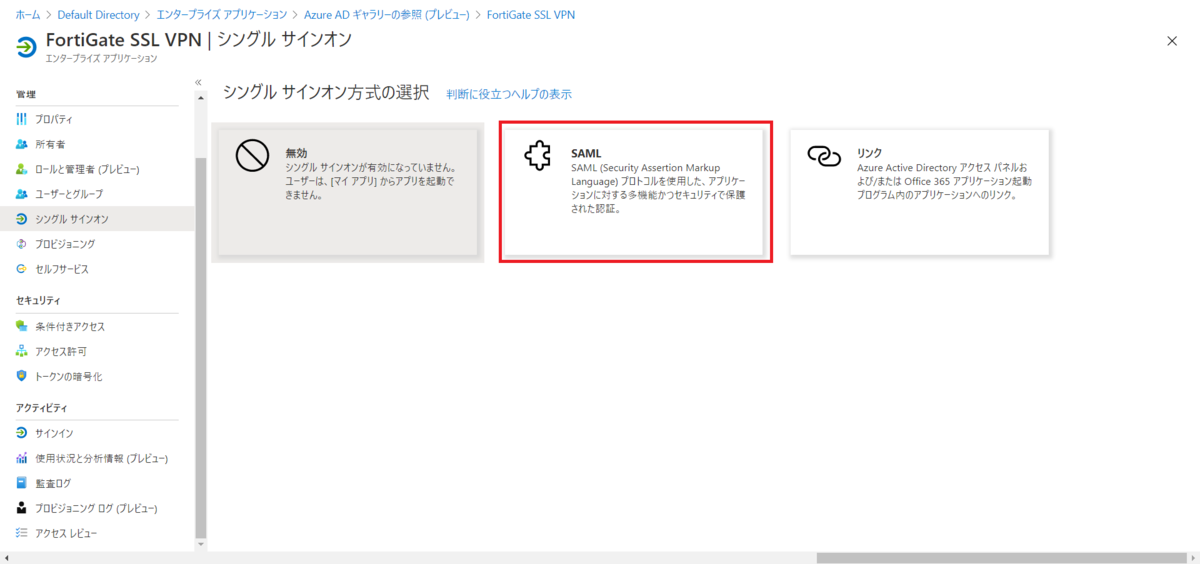Screen dimensions: 1200x564
Task: Go to エンタープライズ アプリケーション breadcrumb
Action: pyautogui.click(x=222, y=15)
